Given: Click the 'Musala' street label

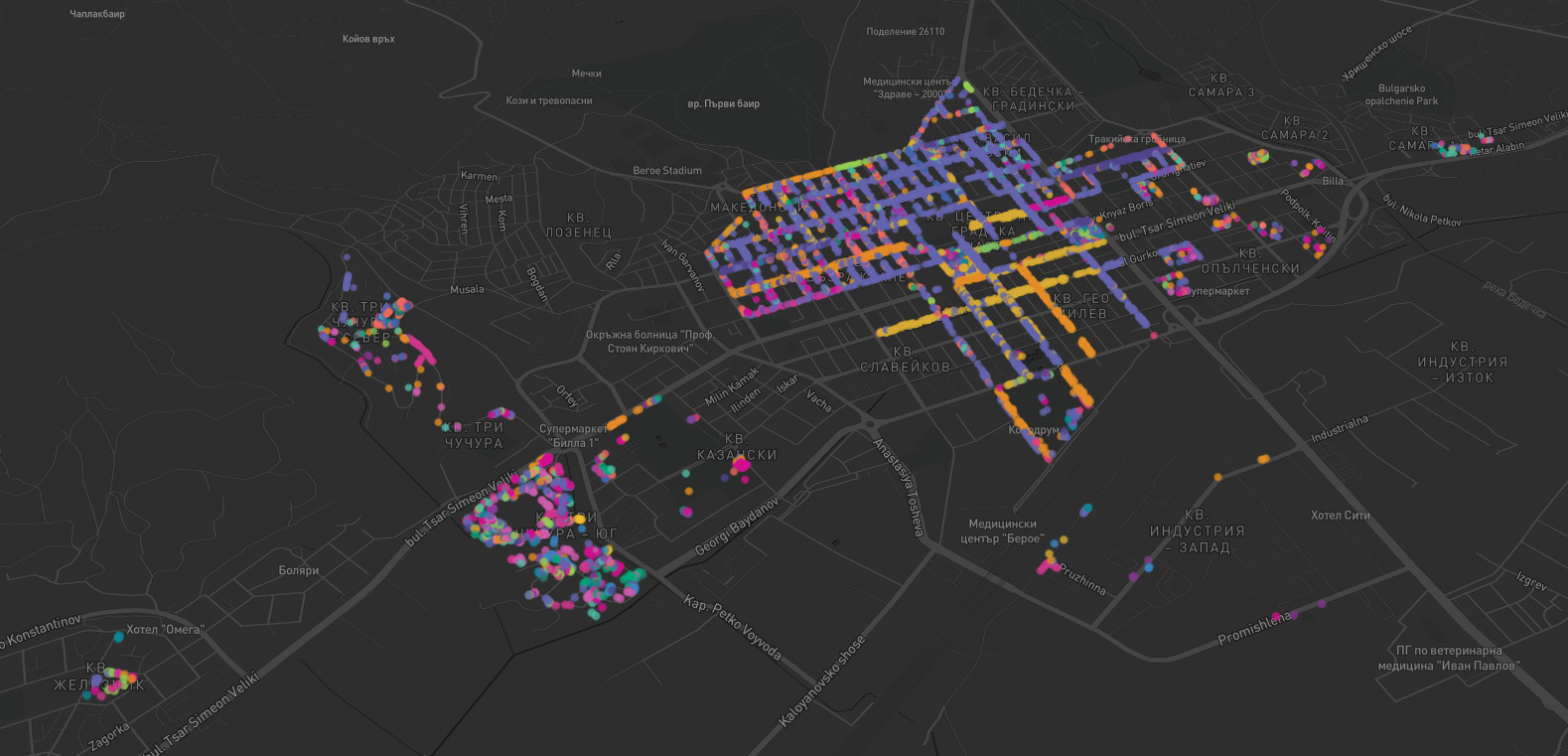Looking at the screenshot, I should (467, 290).
